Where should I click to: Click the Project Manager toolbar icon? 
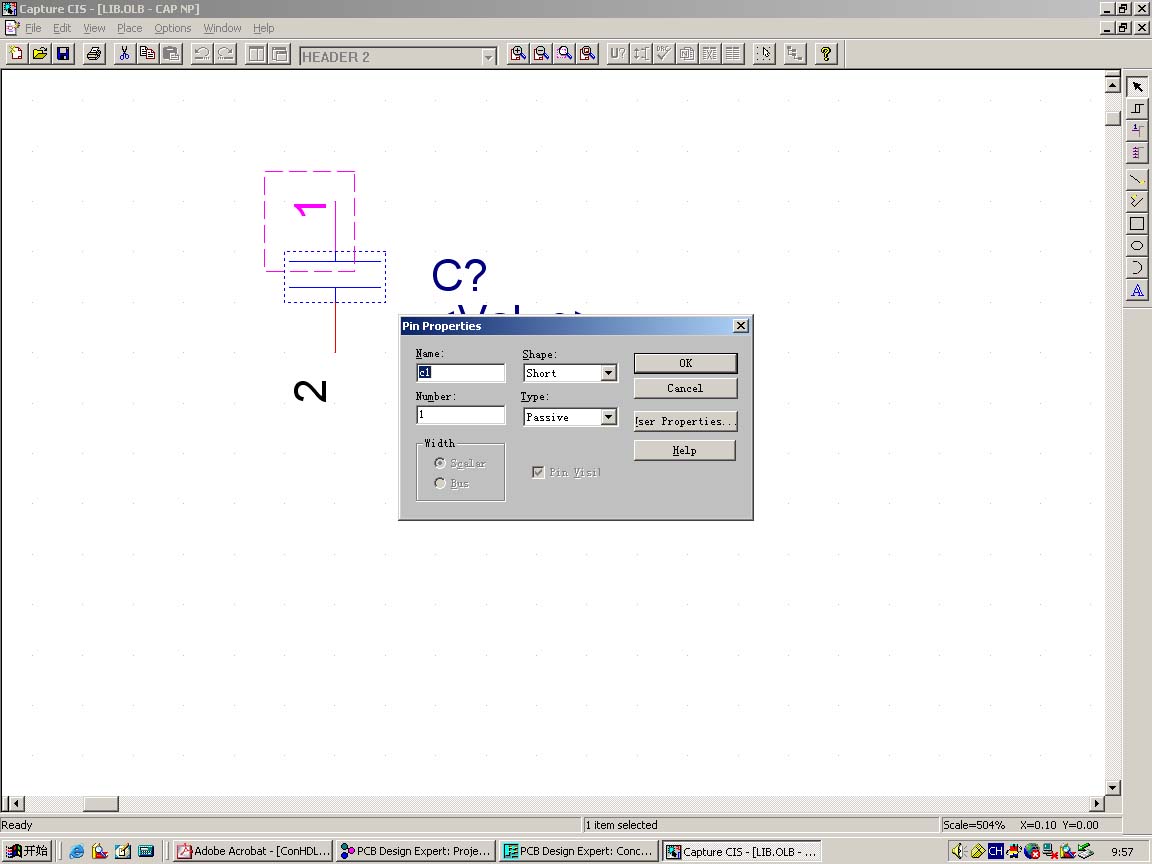795,54
